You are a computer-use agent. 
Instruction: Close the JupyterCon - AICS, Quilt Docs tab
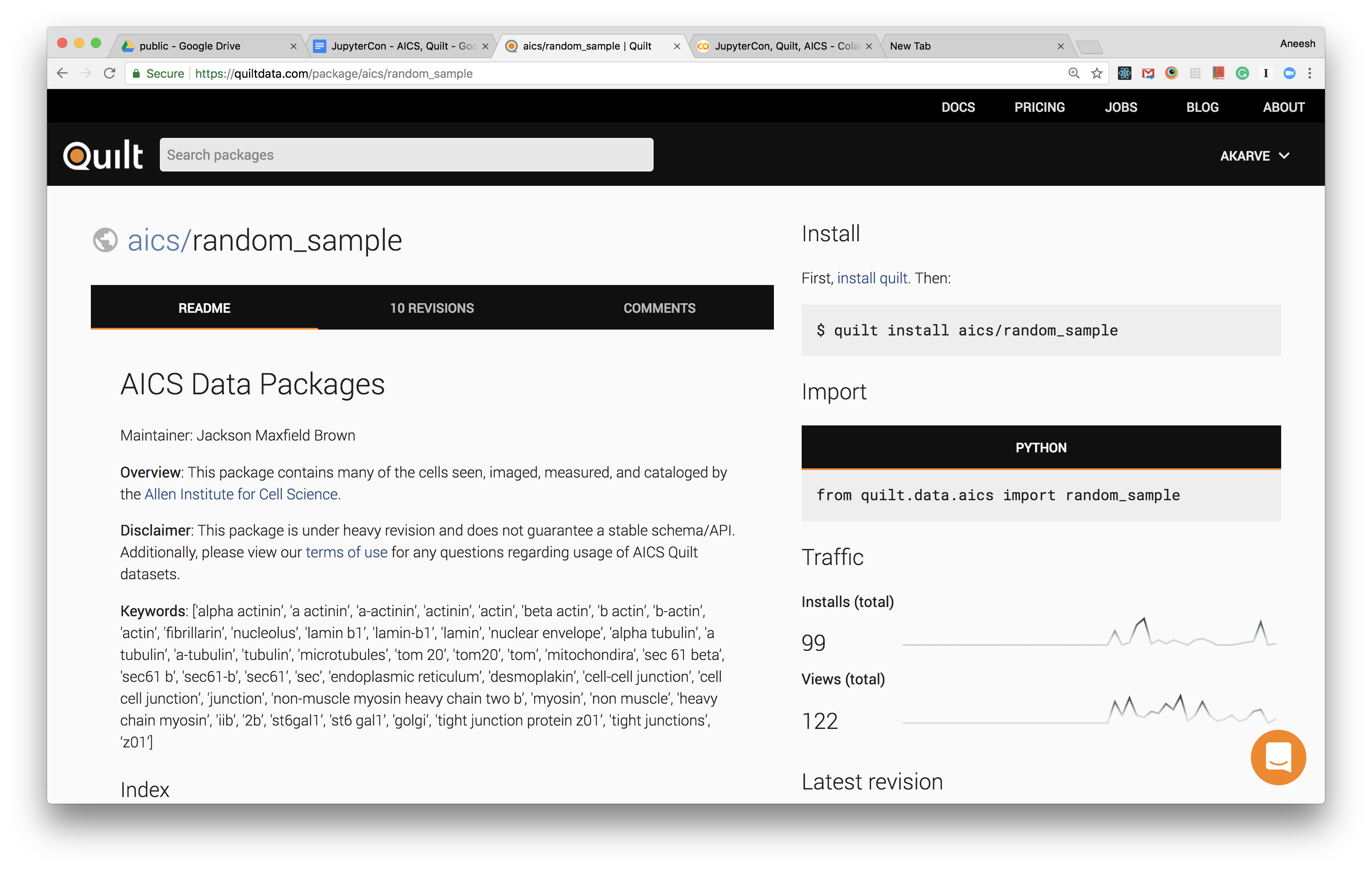point(485,46)
